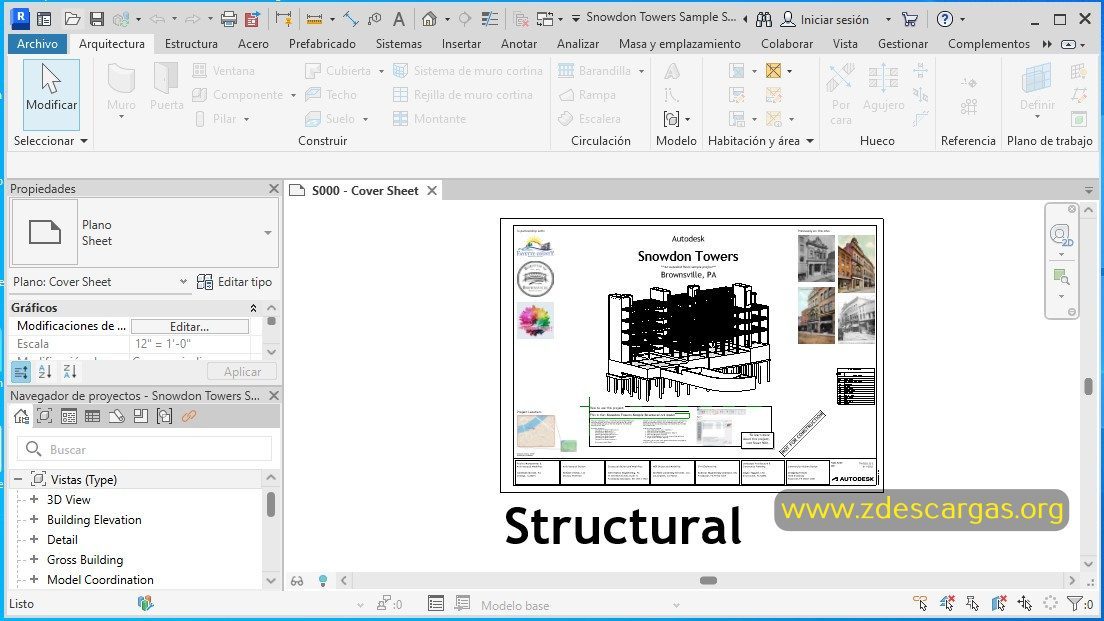Open the legends icon in browser toolbar
Viewport: 1104px width, 621px height.
pyautogui.click(x=68, y=416)
